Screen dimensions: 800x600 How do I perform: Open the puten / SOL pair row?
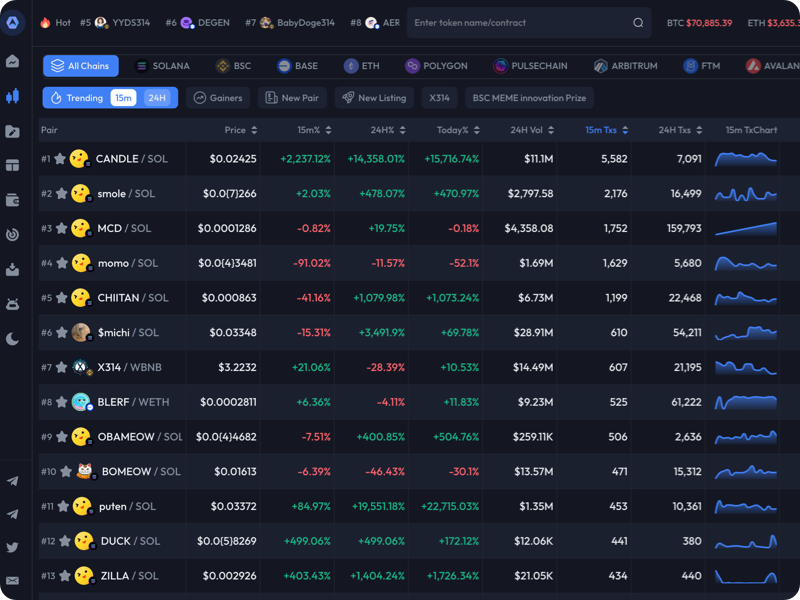pos(418,506)
